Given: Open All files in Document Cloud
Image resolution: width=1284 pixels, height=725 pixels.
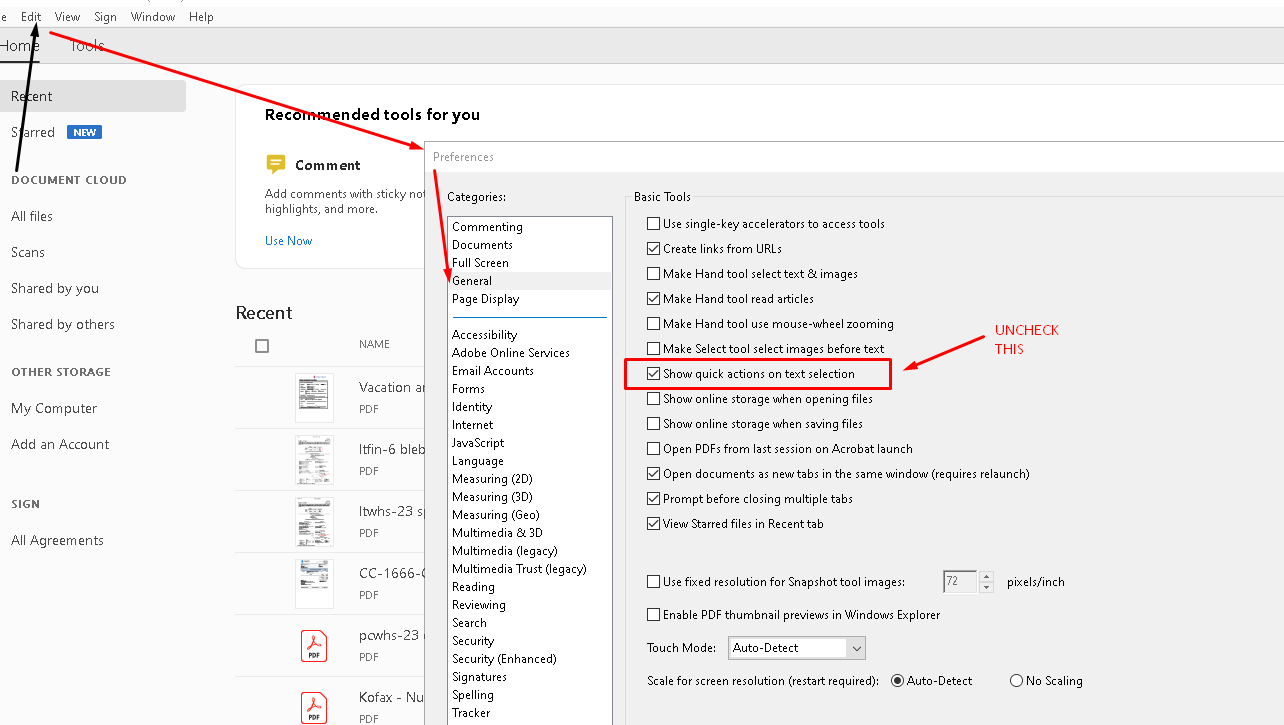Looking at the screenshot, I should click(32, 216).
